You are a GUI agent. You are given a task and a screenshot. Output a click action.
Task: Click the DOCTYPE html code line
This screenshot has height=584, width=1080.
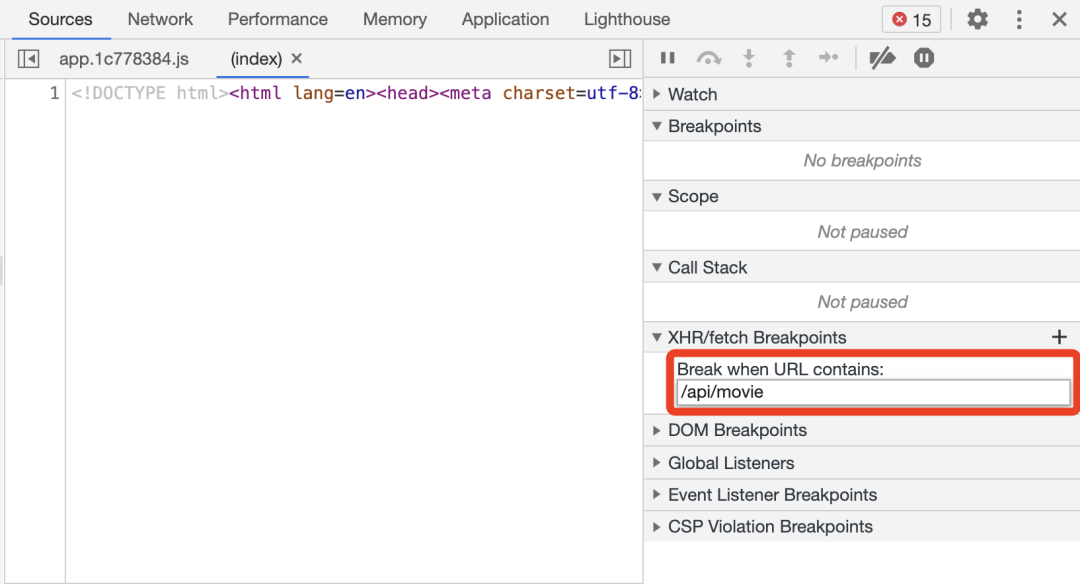[x=356, y=93]
